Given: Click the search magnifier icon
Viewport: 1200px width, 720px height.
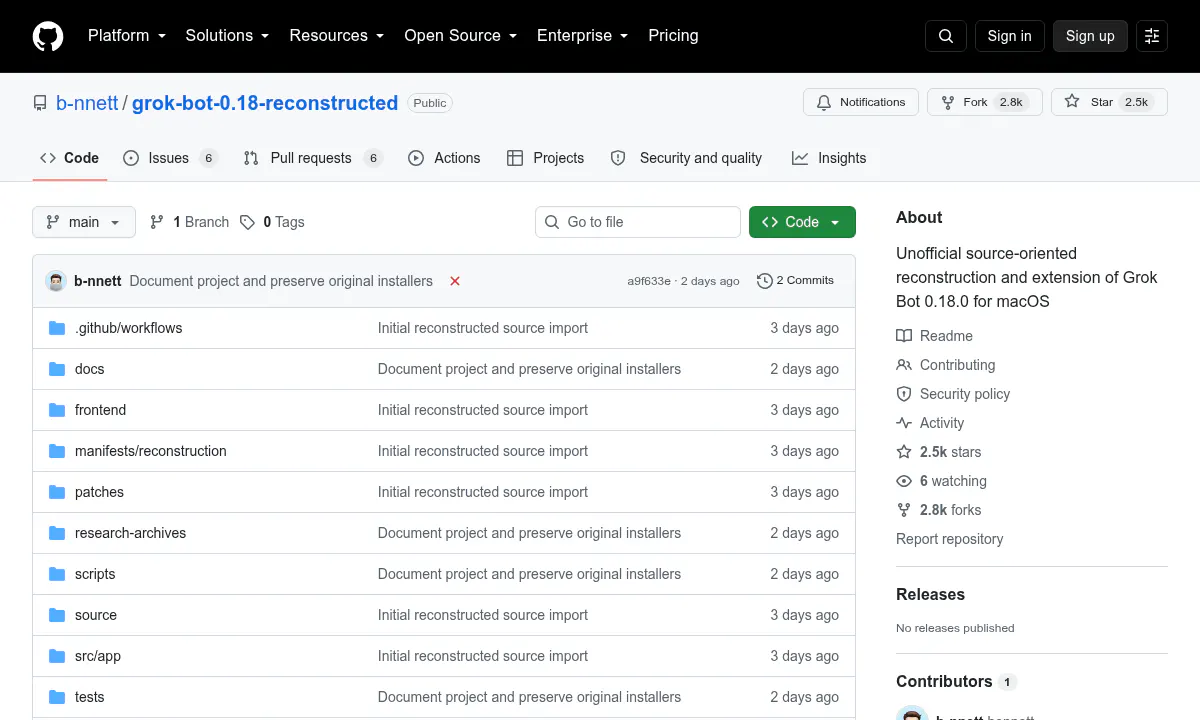Looking at the screenshot, I should [x=946, y=36].
